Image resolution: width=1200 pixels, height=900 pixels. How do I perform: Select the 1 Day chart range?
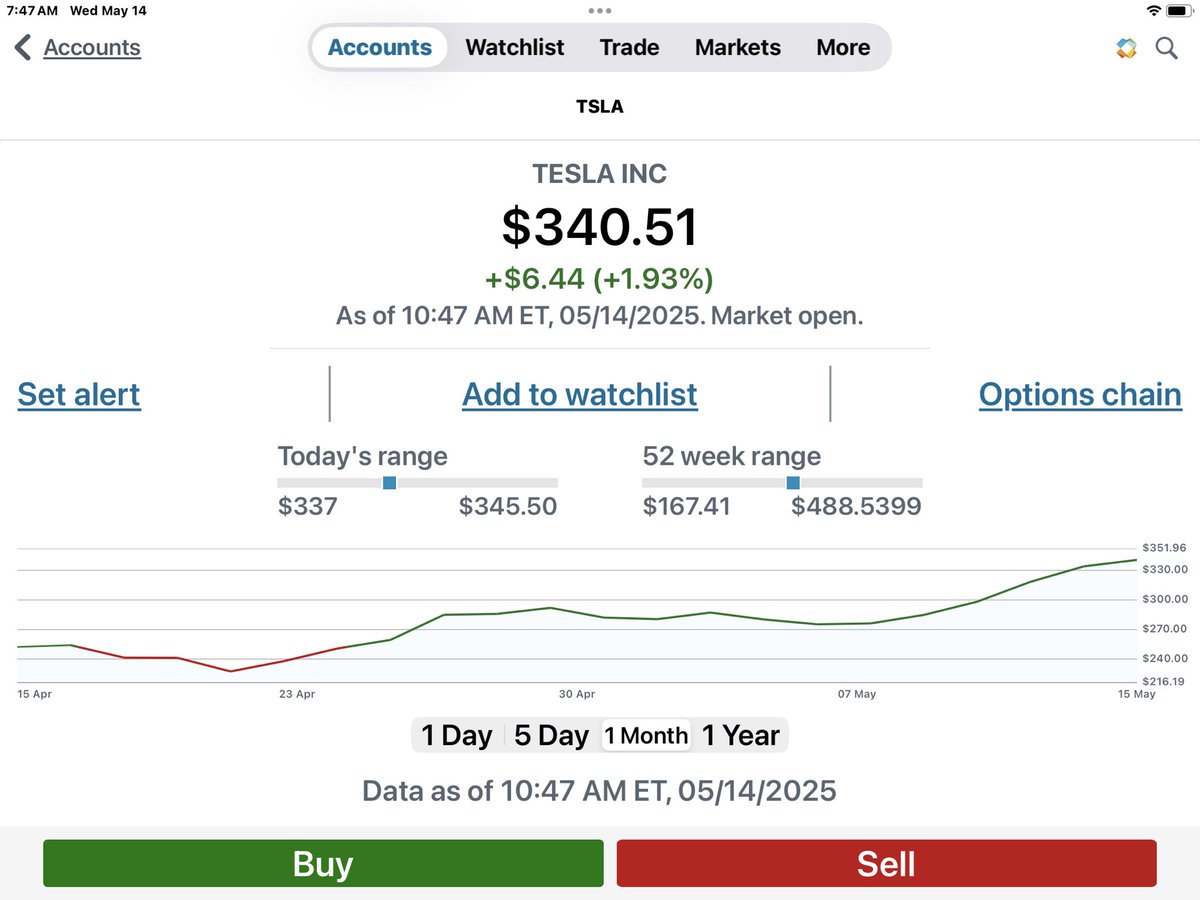coord(457,736)
